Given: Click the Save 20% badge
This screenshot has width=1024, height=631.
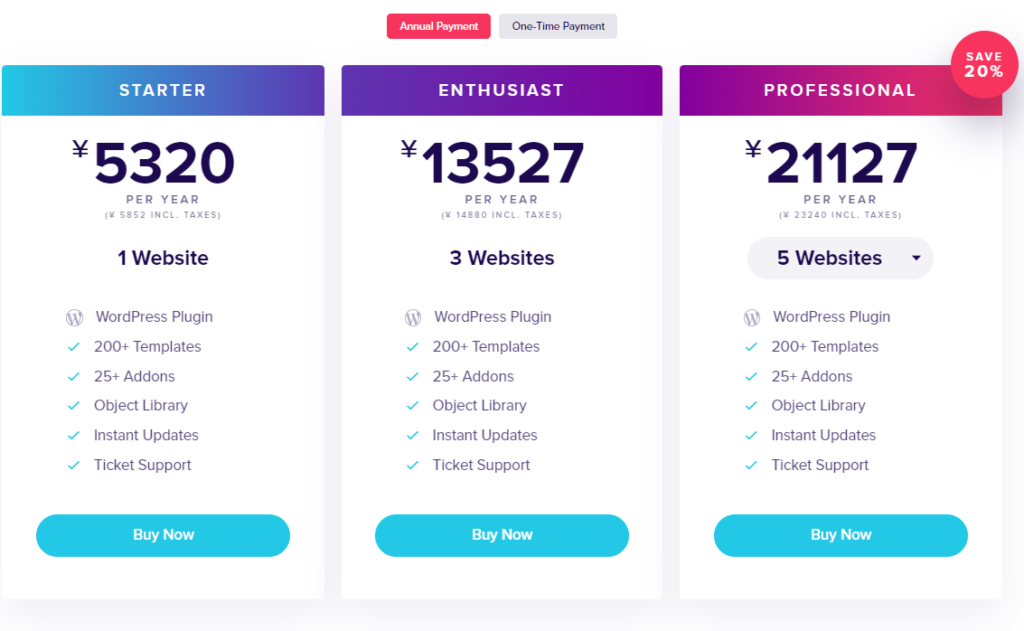Looking at the screenshot, I should point(983,65).
